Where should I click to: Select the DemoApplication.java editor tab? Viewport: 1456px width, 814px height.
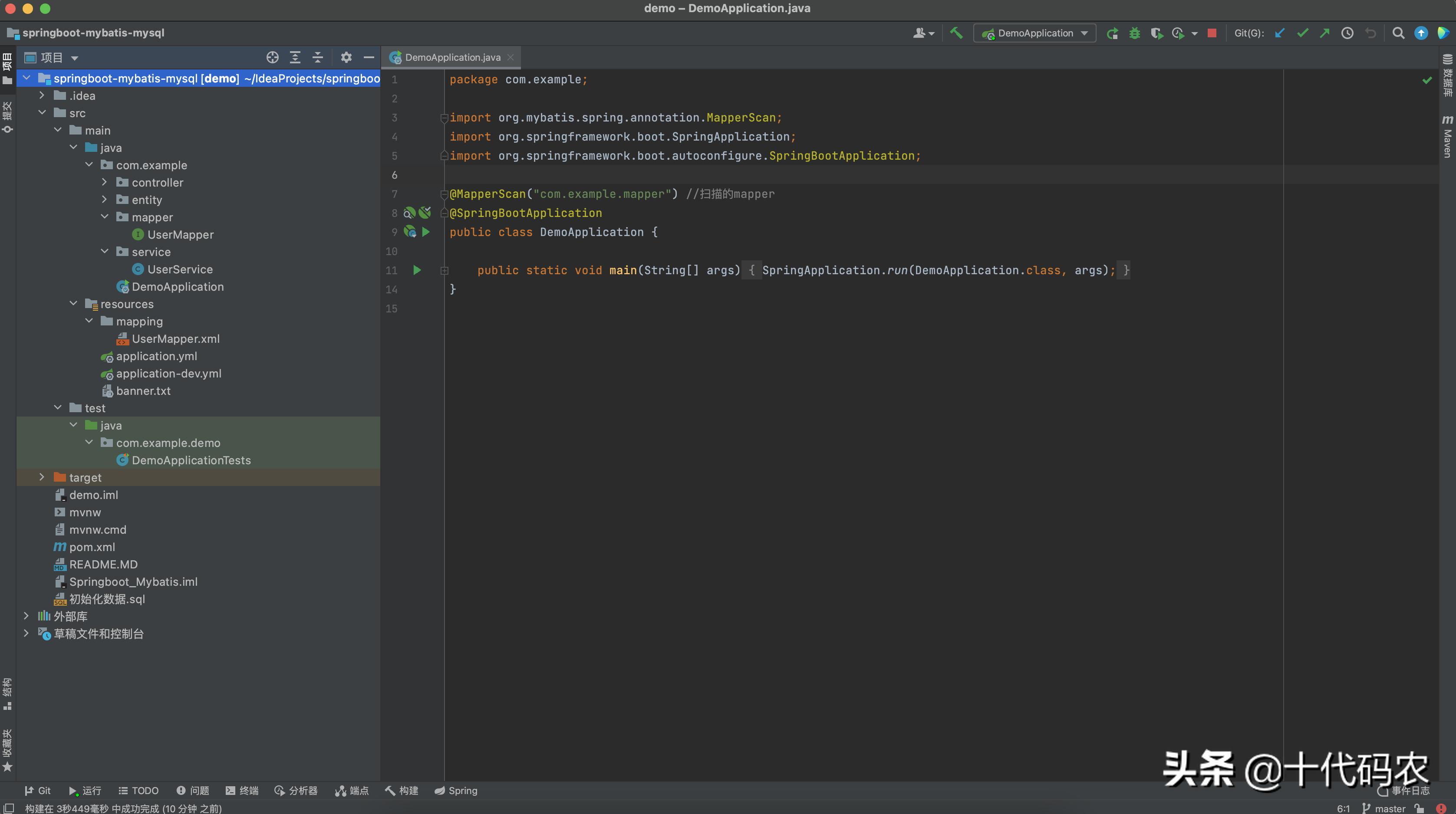coord(452,57)
